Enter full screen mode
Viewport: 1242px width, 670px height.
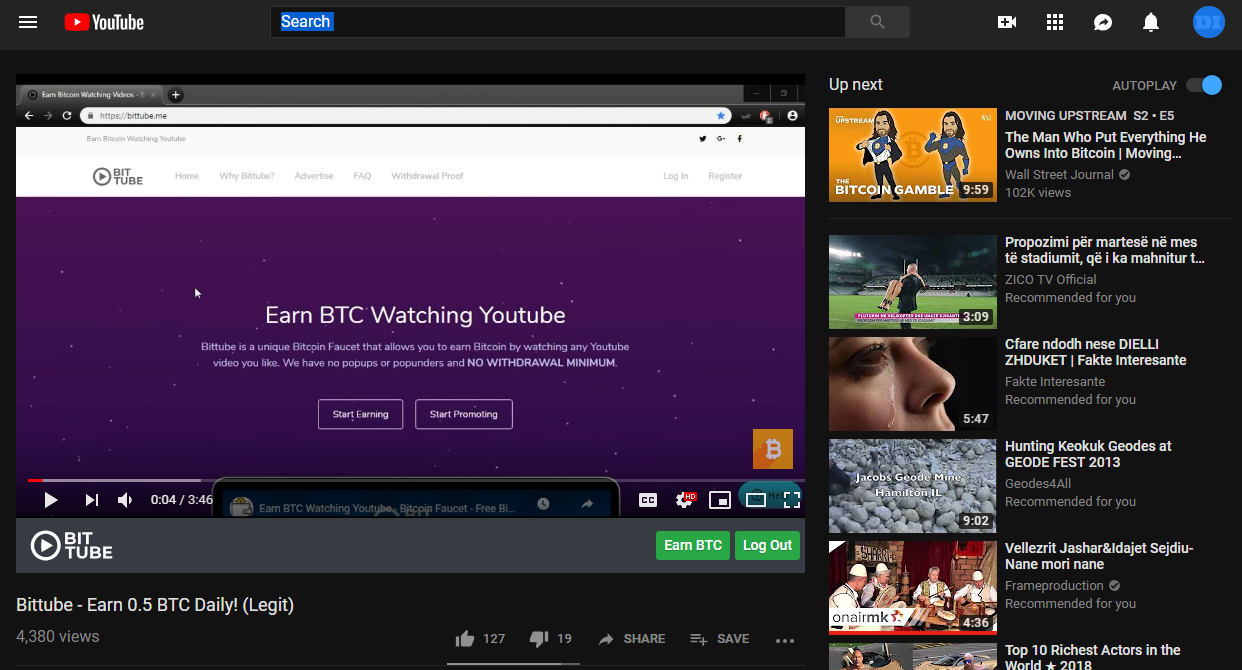coord(792,500)
